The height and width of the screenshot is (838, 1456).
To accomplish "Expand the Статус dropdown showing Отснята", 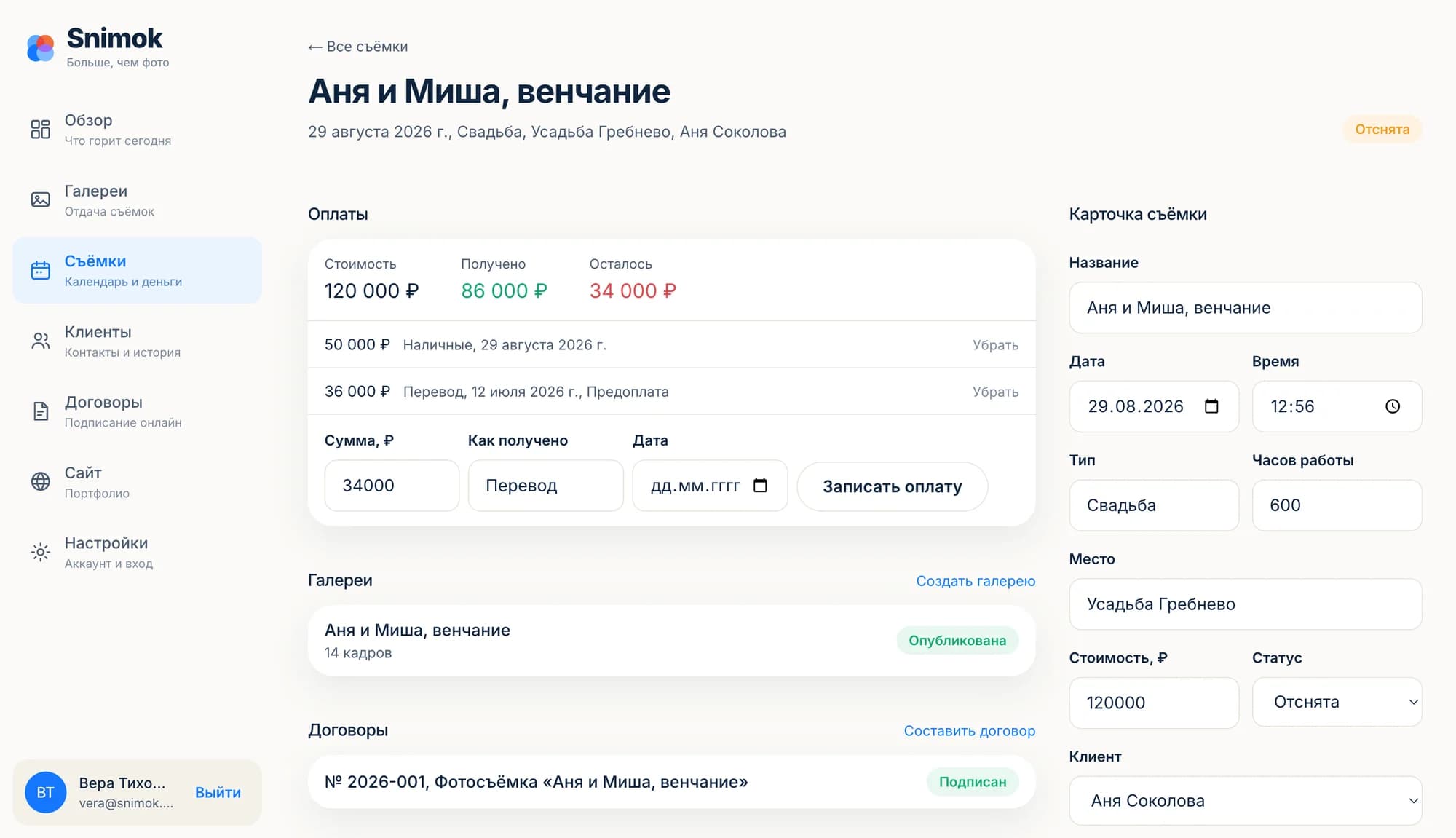I will tap(1337, 702).
